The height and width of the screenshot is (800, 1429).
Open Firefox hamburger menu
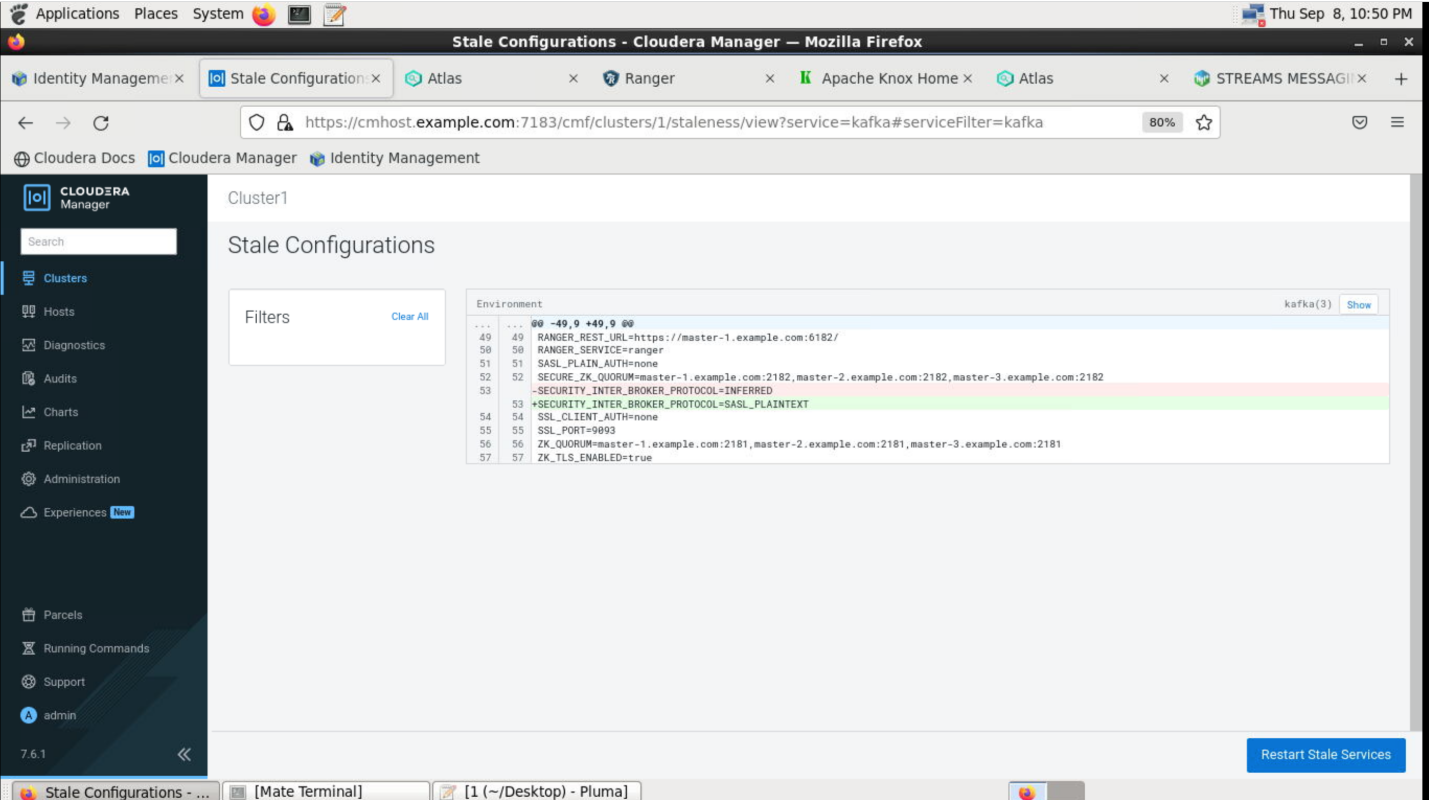tap(1397, 122)
